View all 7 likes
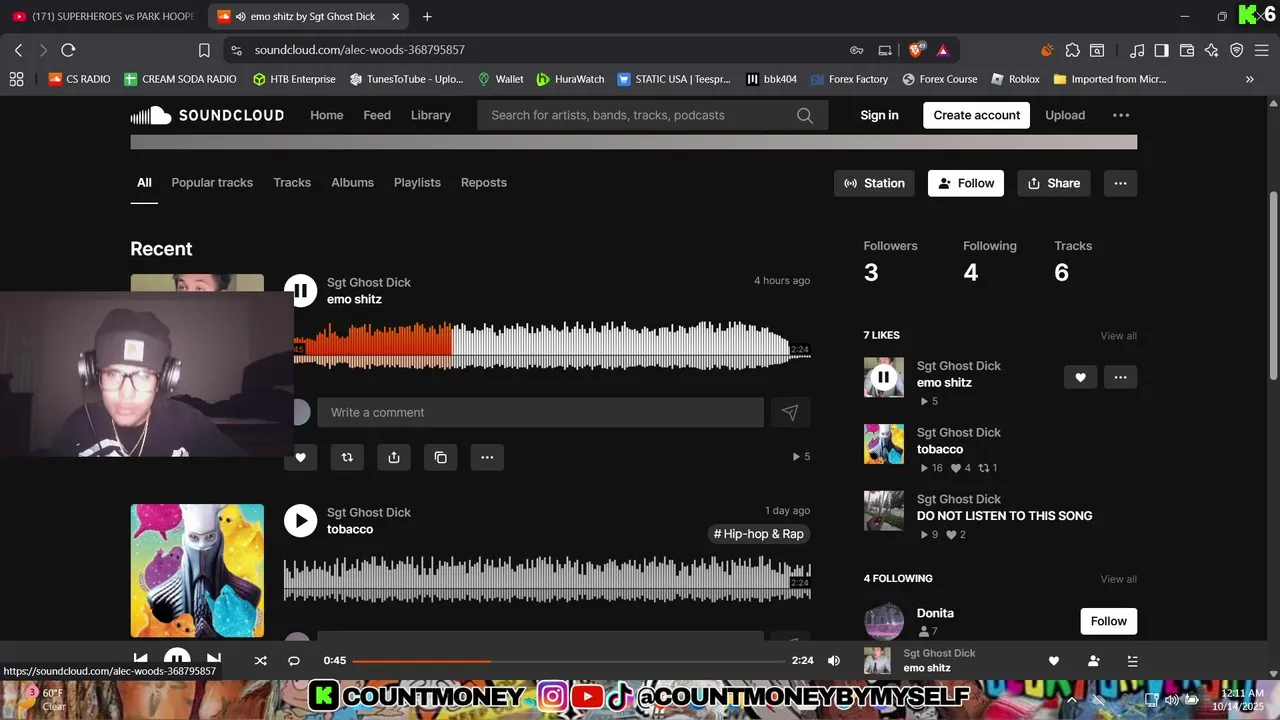The height and width of the screenshot is (720, 1280). click(1118, 336)
